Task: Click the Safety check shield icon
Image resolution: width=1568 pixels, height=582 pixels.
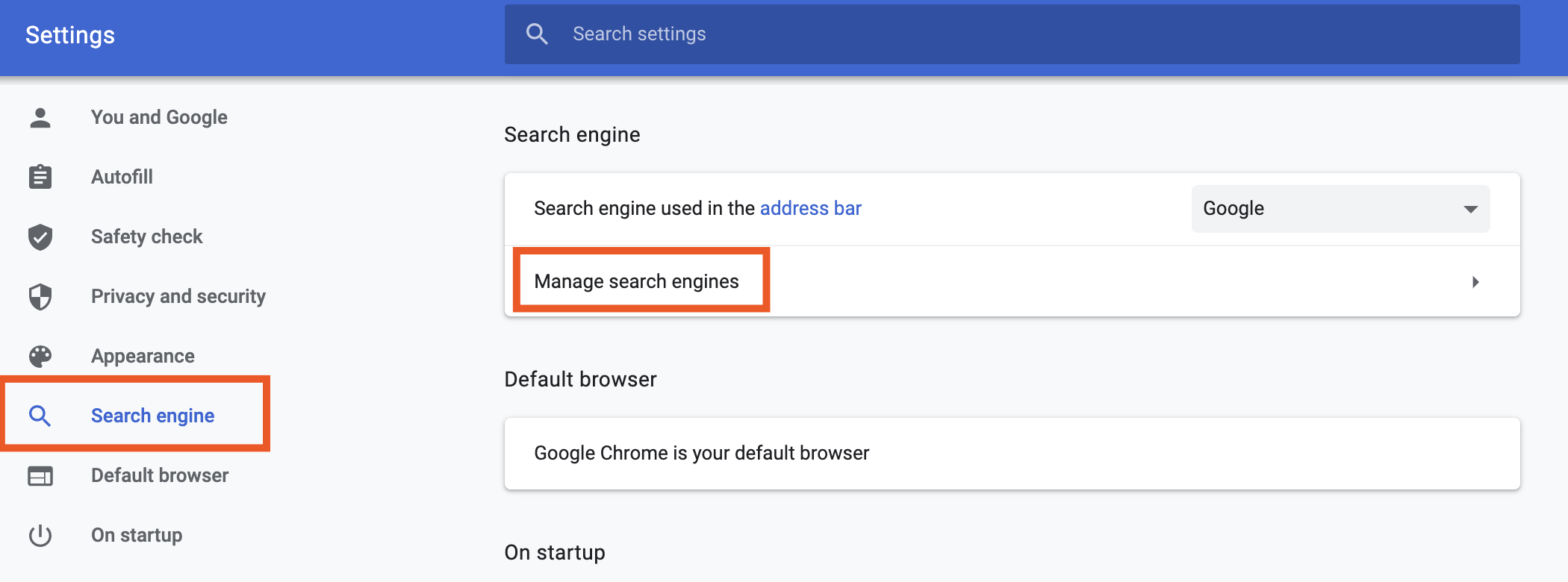Action: coord(40,237)
